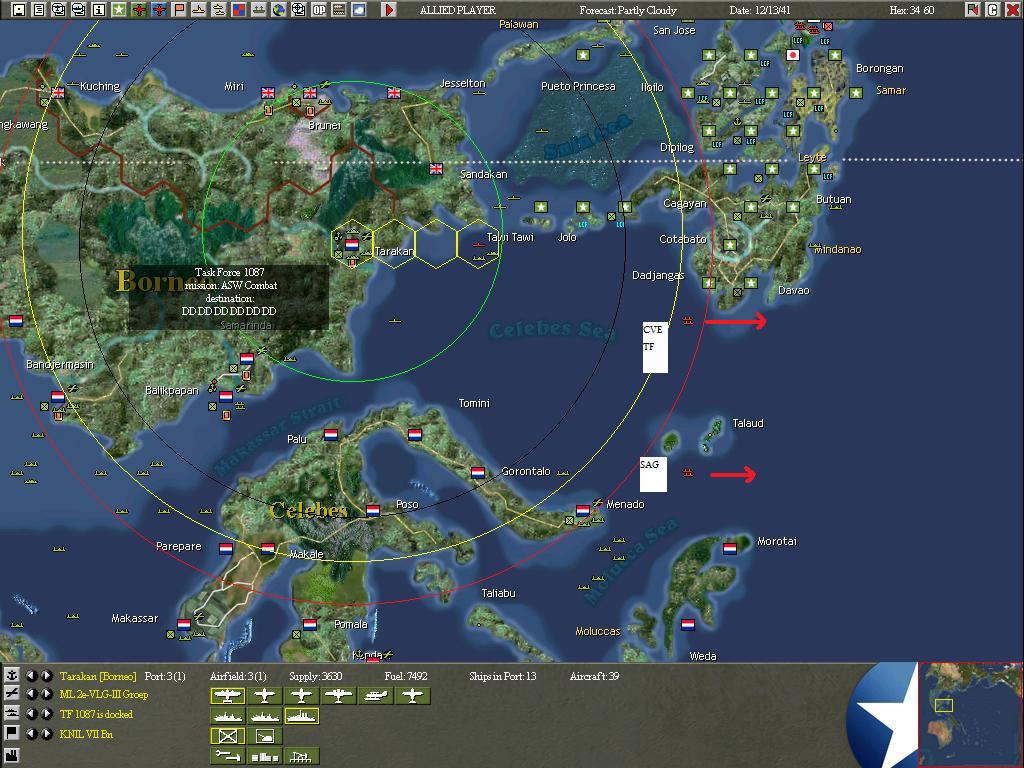
Task: Click the Dutch flag at Parepare
Action: click(x=226, y=549)
